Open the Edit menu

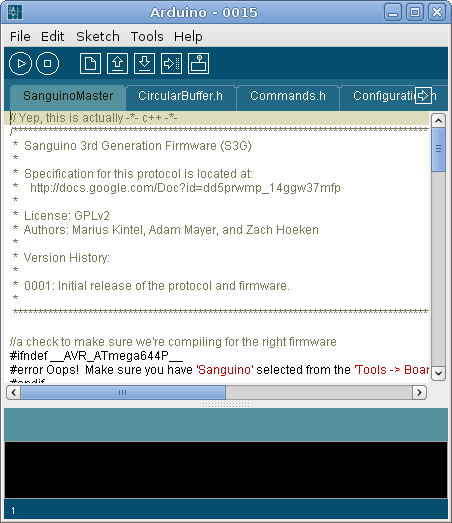pyautogui.click(x=52, y=36)
